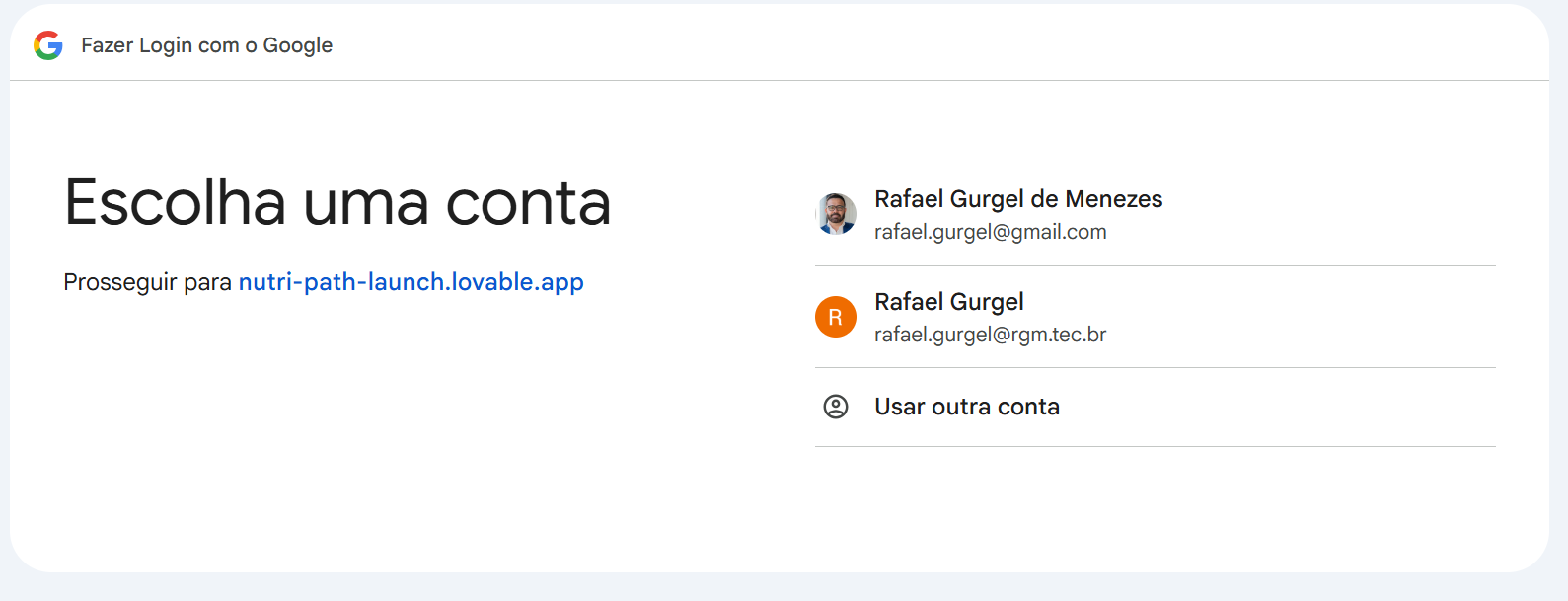
Task: Click the Usar outra conta label
Action: coord(966,407)
